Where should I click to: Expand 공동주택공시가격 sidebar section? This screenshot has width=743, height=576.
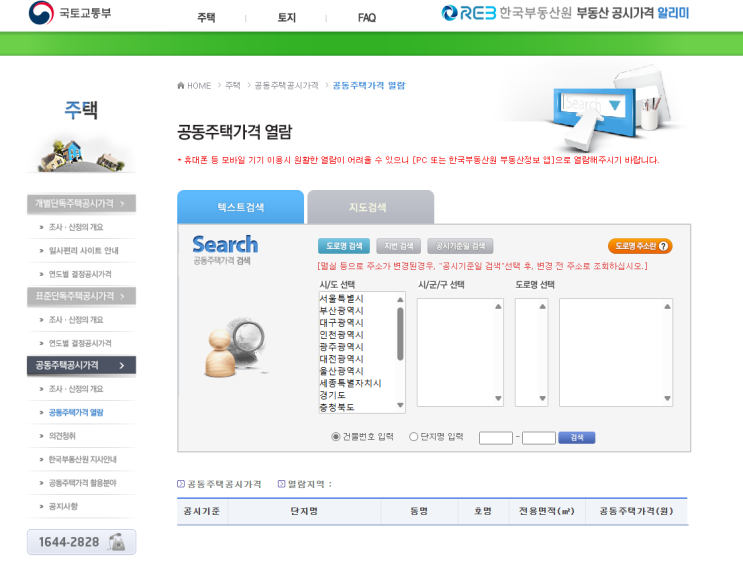click(x=82, y=365)
